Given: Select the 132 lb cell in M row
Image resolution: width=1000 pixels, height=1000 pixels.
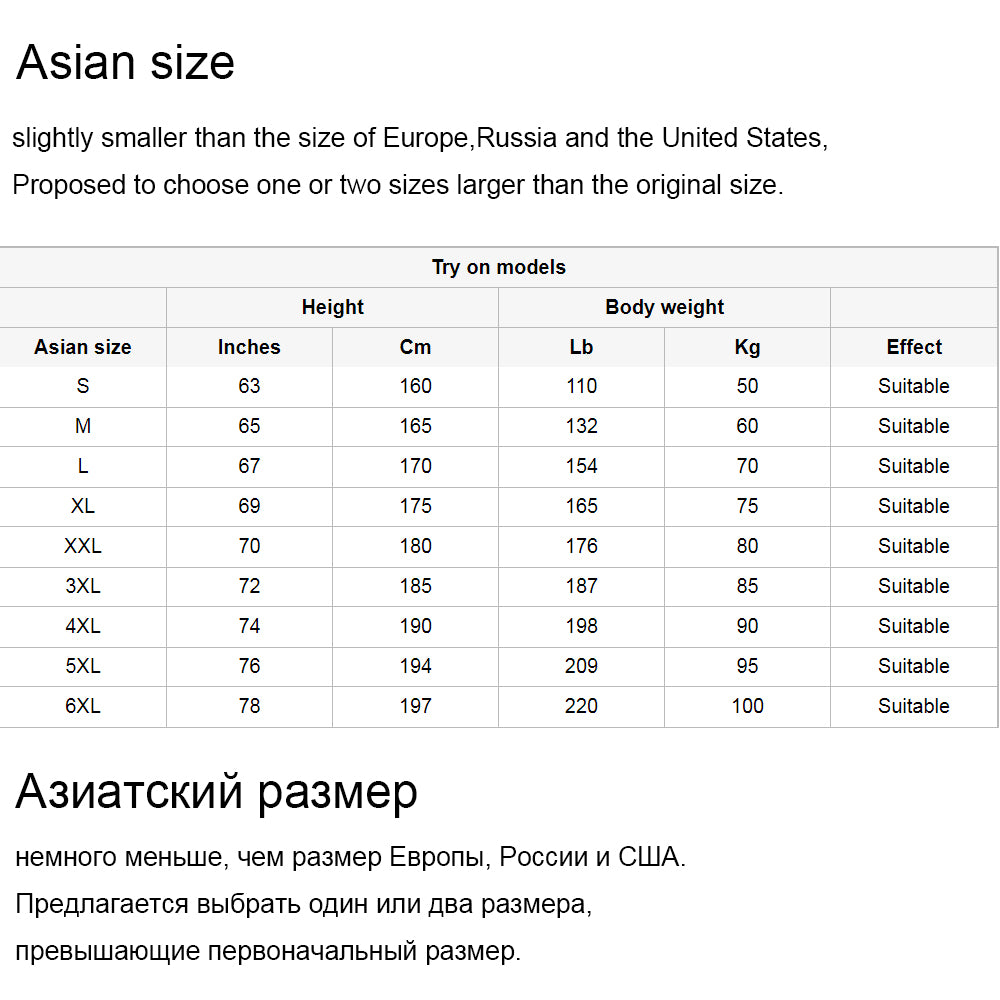Looking at the screenshot, I should [581, 426].
